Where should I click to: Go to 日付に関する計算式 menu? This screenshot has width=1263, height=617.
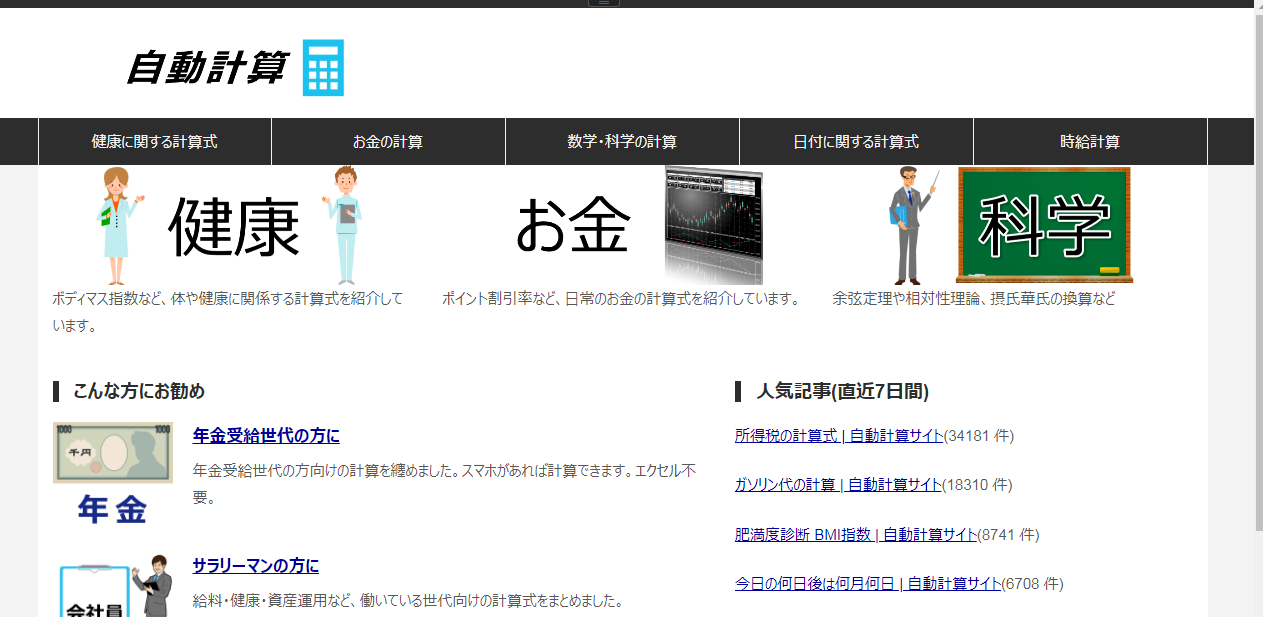pos(856,142)
